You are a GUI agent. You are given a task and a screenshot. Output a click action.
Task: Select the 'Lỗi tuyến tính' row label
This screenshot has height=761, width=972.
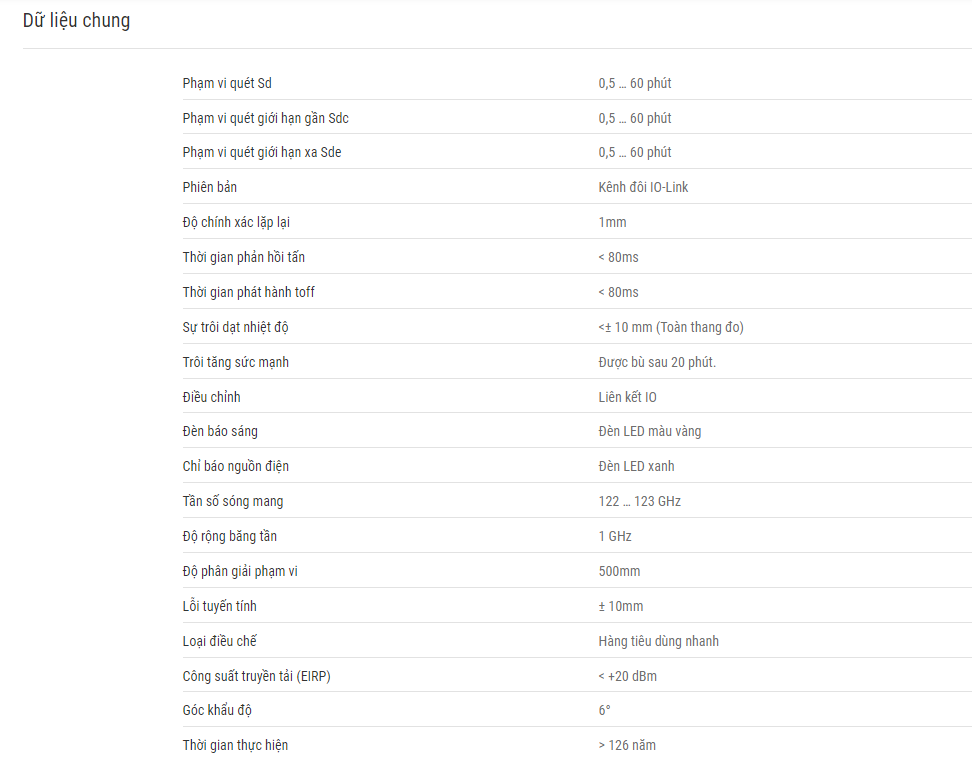pyautogui.click(x=219, y=606)
